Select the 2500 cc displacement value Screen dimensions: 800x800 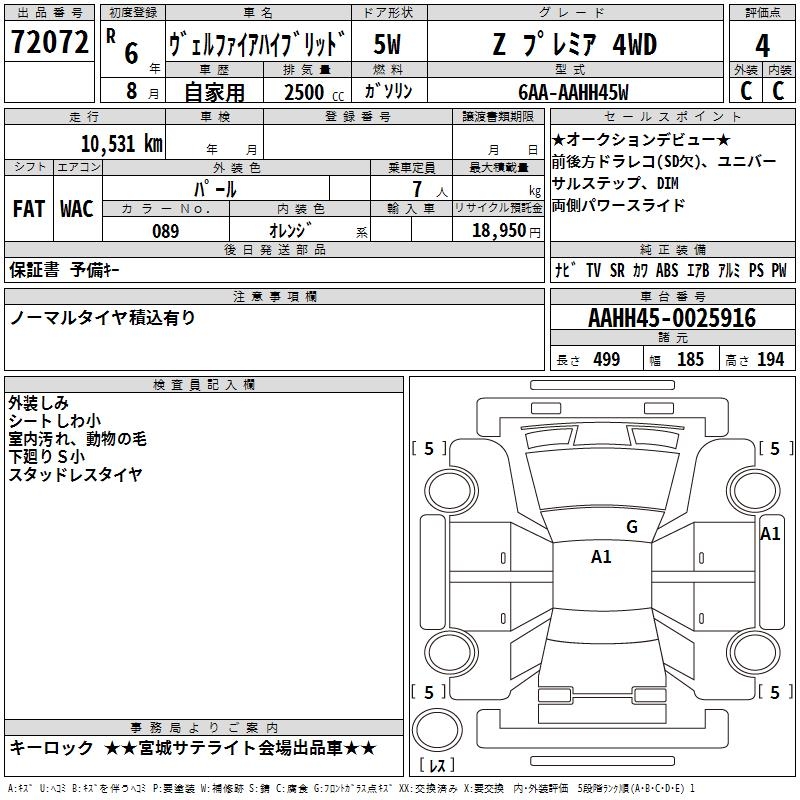click(x=304, y=92)
